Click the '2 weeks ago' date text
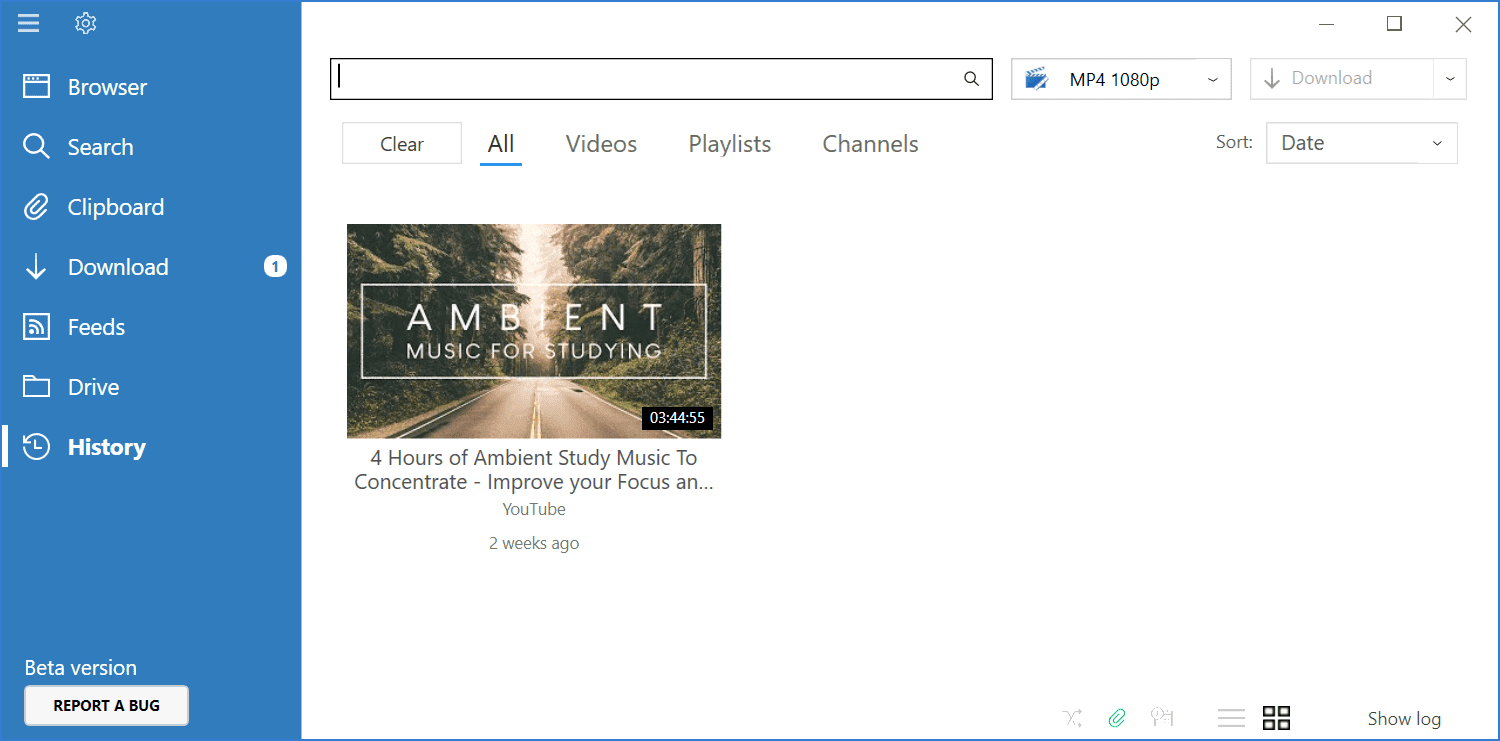The image size is (1500, 741). tap(534, 543)
